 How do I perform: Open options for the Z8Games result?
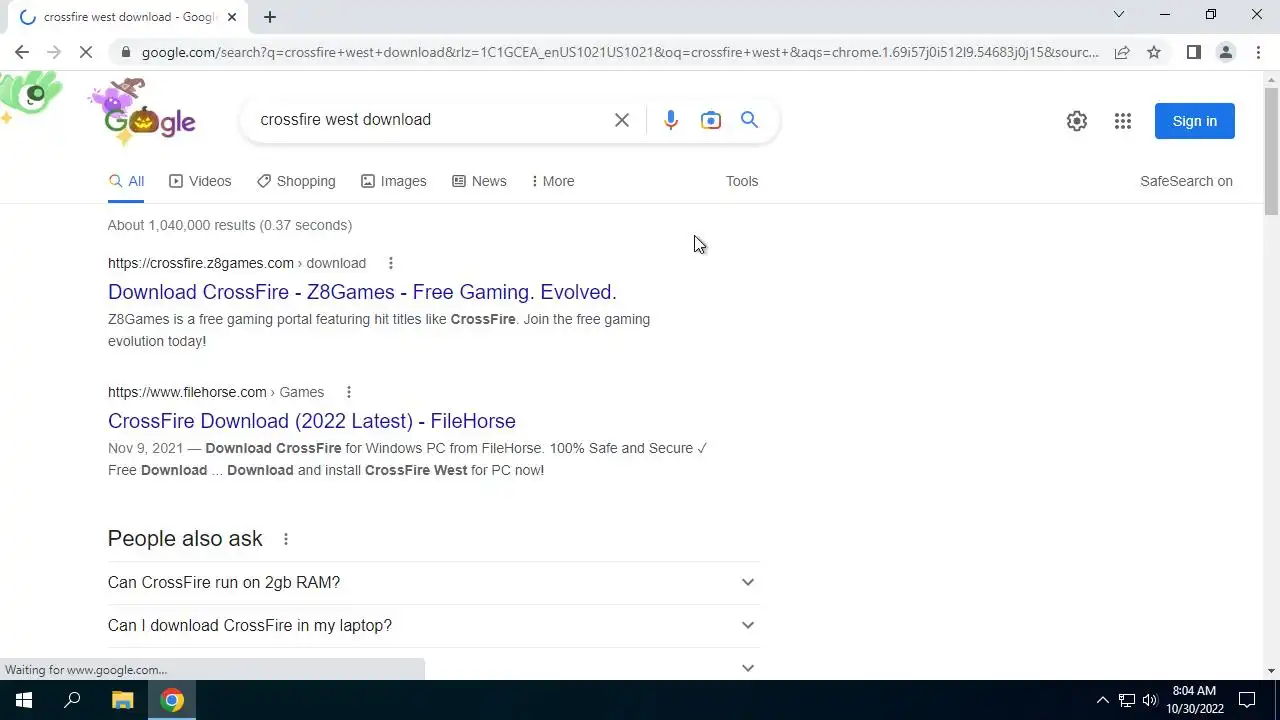point(391,263)
